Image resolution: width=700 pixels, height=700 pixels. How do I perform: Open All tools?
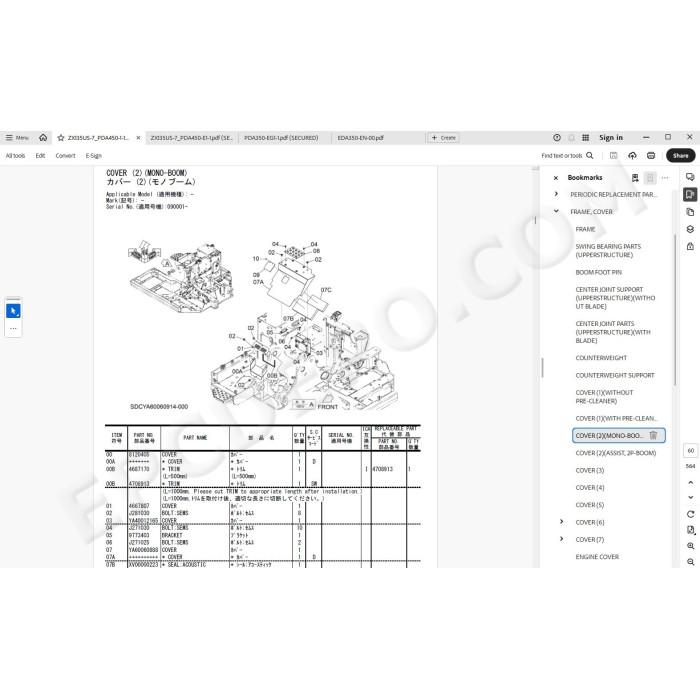pyautogui.click(x=15, y=155)
